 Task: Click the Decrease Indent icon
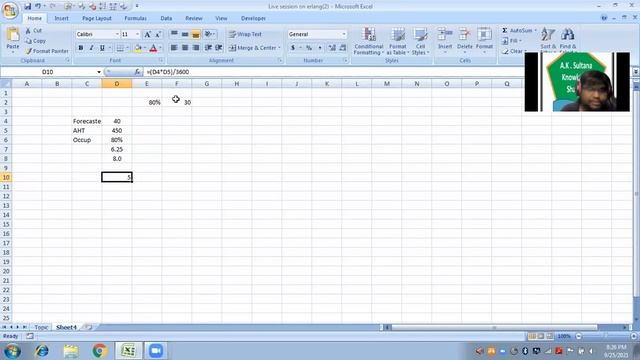pyautogui.click(x=208, y=48)
